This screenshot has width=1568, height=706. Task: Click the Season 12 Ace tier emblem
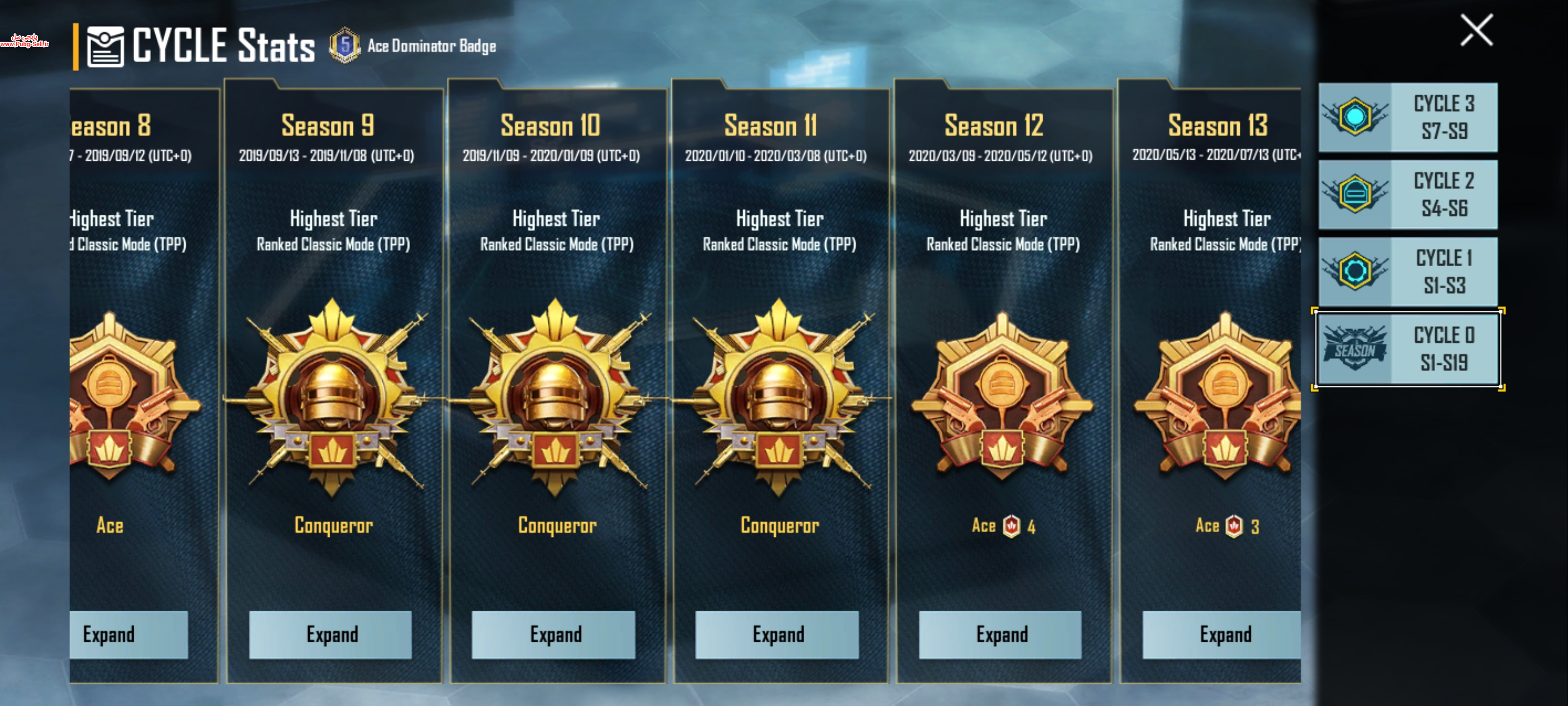(1002, 397)
